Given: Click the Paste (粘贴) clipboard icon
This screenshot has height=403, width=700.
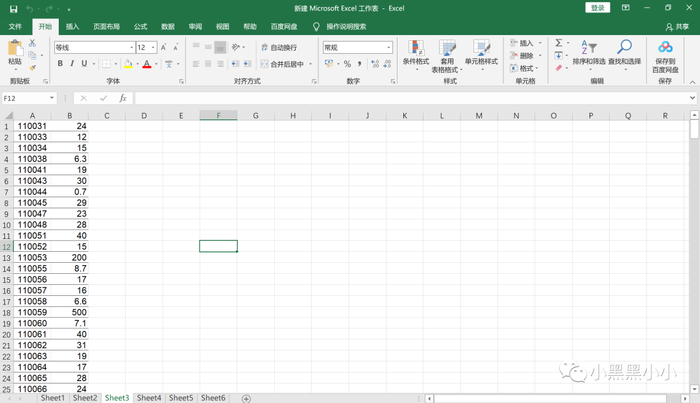Looking at the screenshot, I should coord(14,49).
